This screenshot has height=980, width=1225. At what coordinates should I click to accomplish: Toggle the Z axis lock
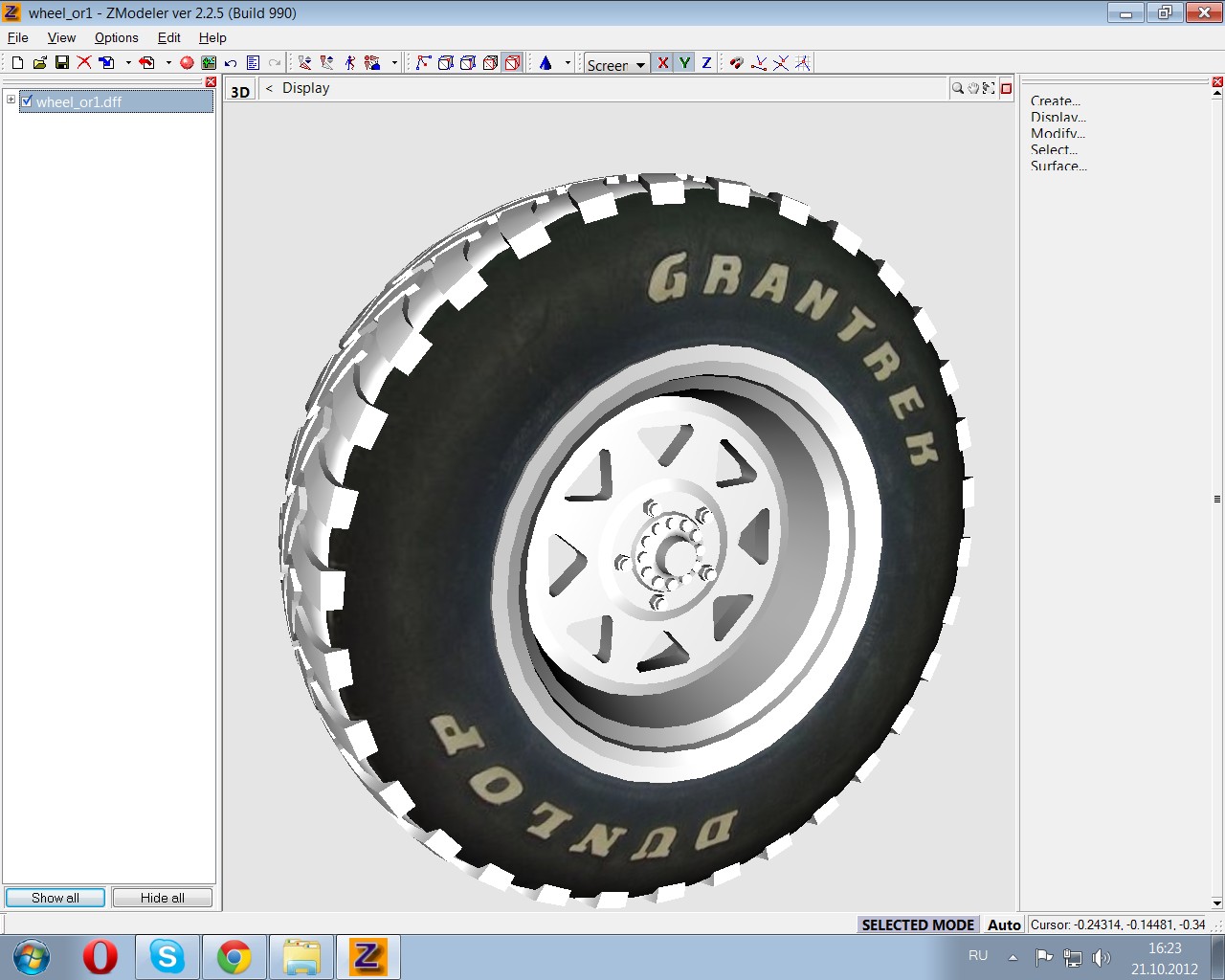(706, 63)
